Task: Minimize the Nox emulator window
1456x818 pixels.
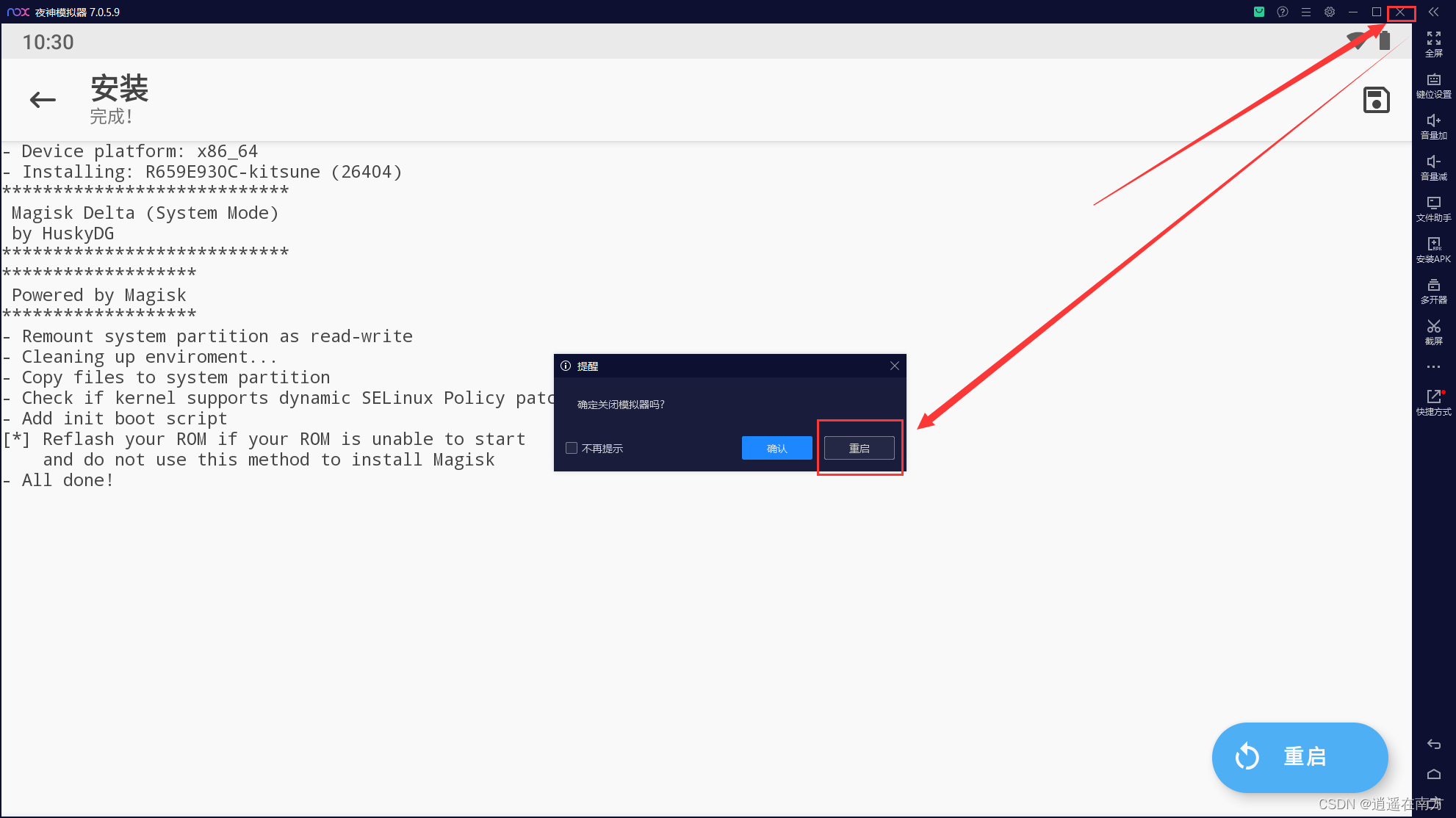Action: [x=1352, y=12]
